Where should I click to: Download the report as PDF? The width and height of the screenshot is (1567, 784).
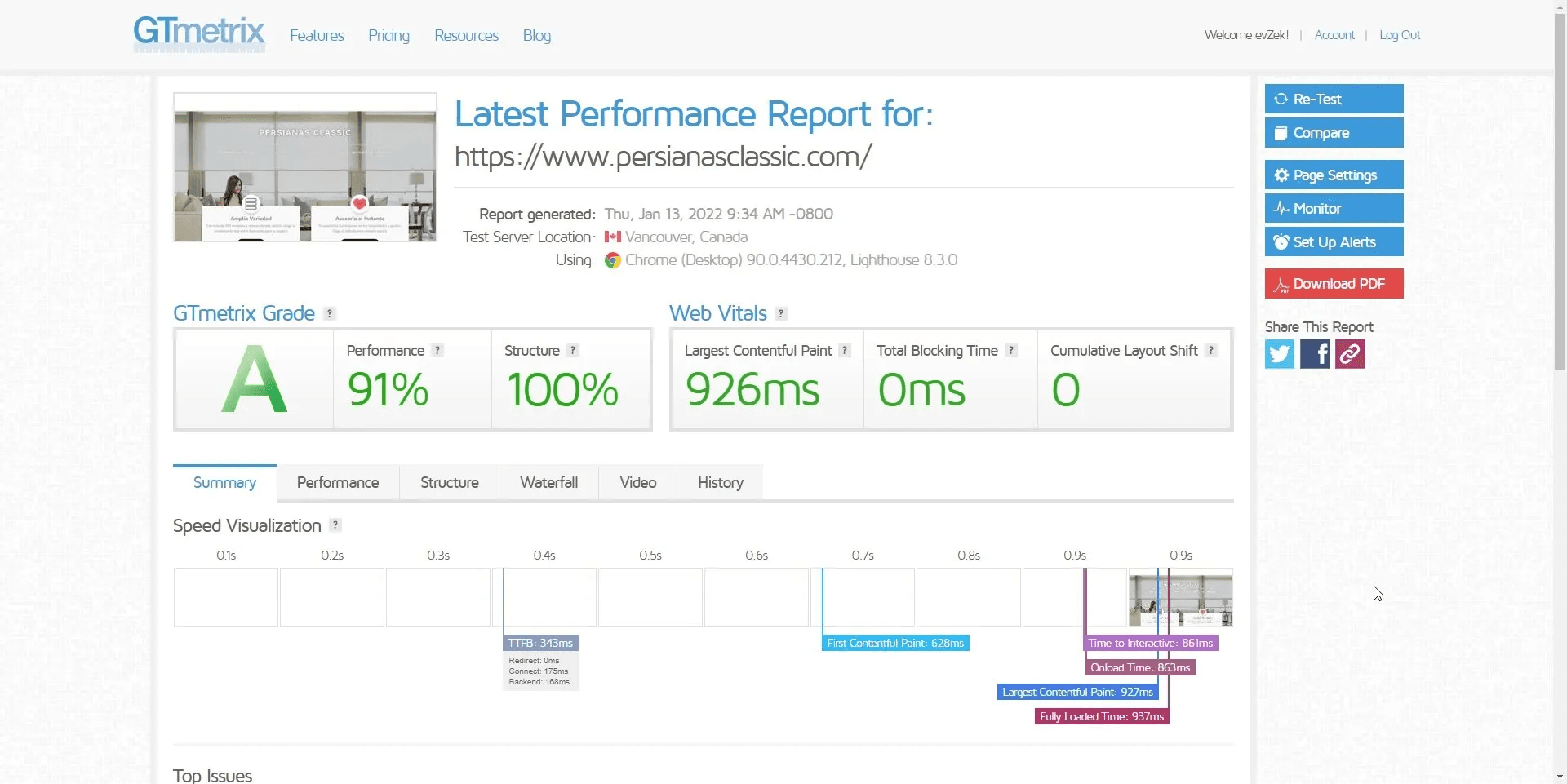1334,283
